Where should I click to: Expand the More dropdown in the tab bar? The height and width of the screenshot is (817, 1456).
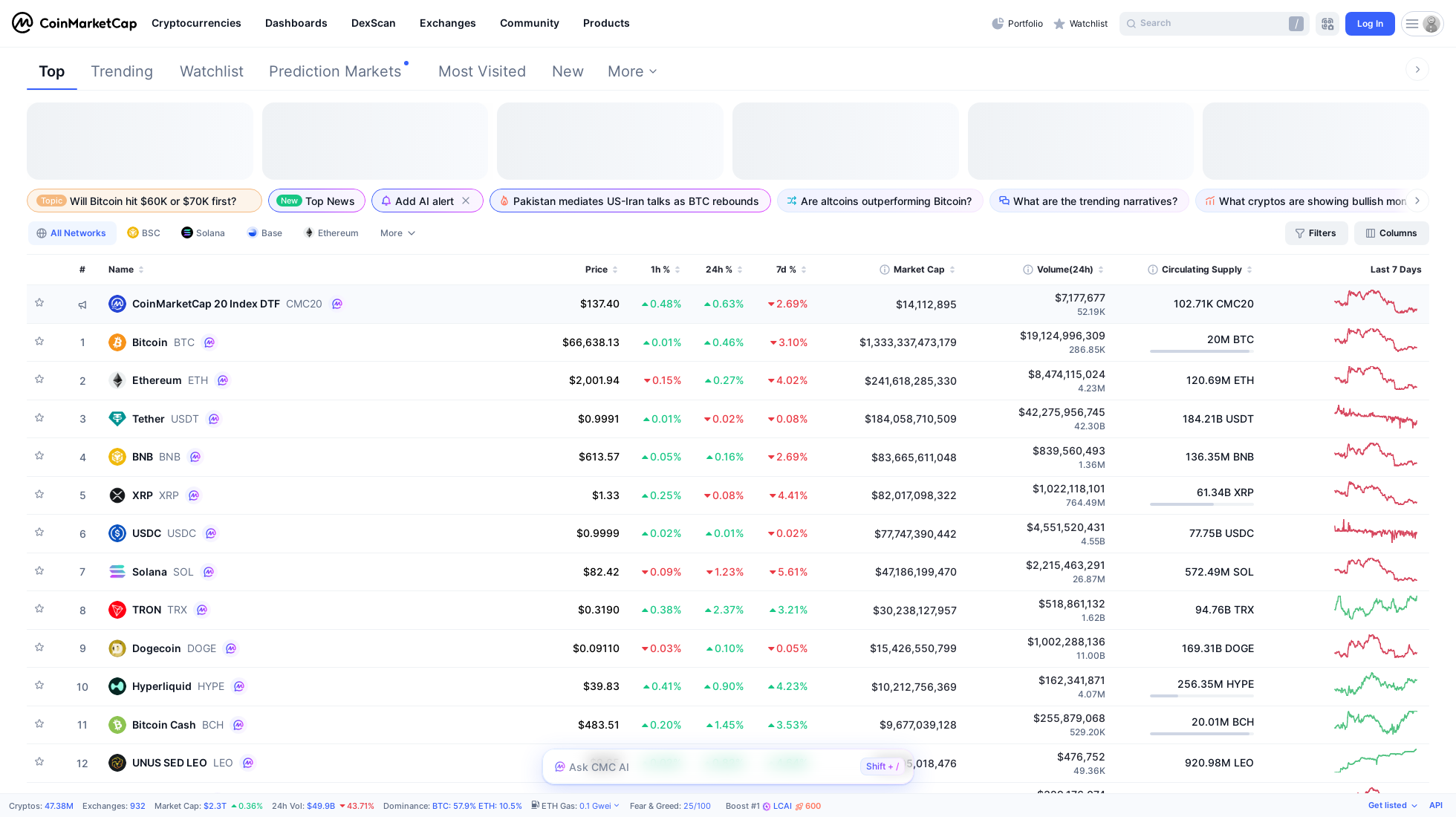(631, 71)
